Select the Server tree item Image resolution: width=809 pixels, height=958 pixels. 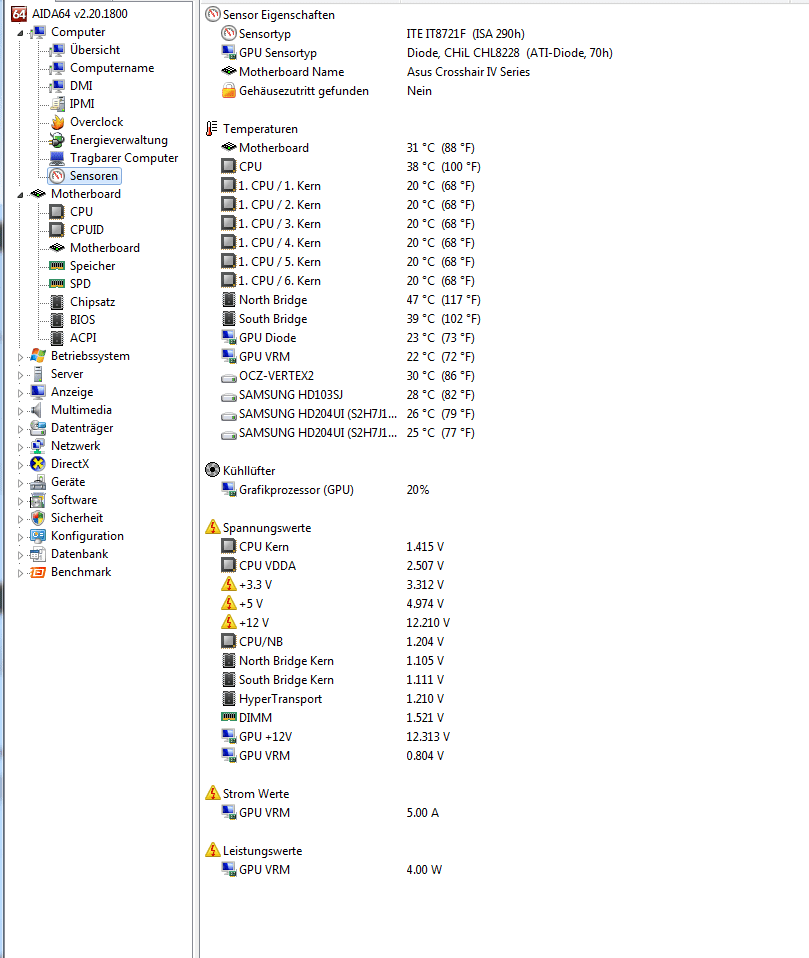pos(67,374)
